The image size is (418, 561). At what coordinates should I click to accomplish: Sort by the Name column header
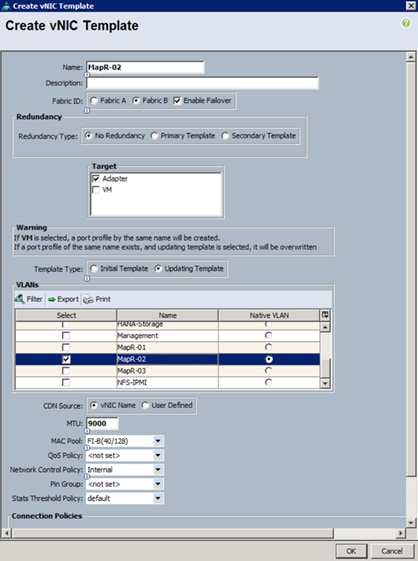pyautogui.click(x=167, y=315)
